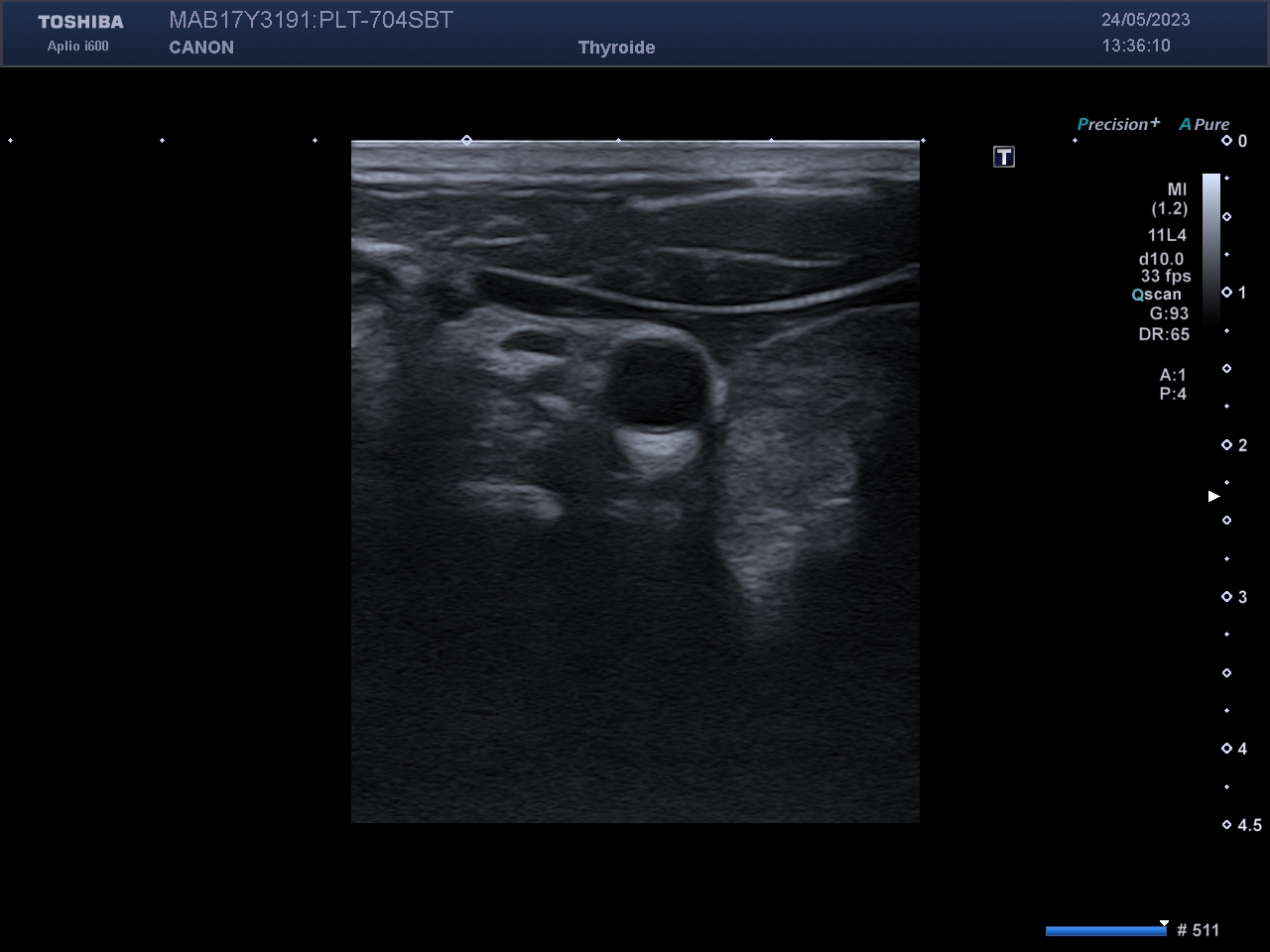This screenshot has width=1270, height=952.
Task: Click the blue cine frame progress bar
Action: (1105, 930)
